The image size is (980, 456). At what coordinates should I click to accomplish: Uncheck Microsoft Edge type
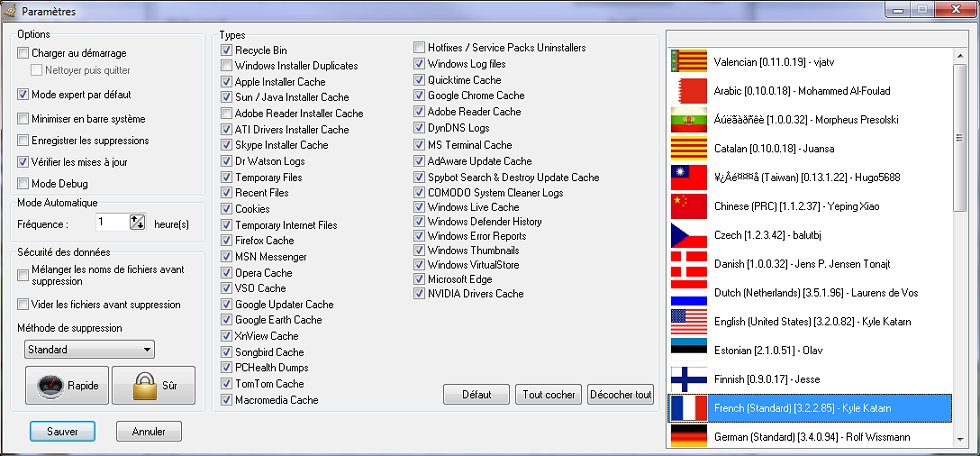[x=419, y=279]
